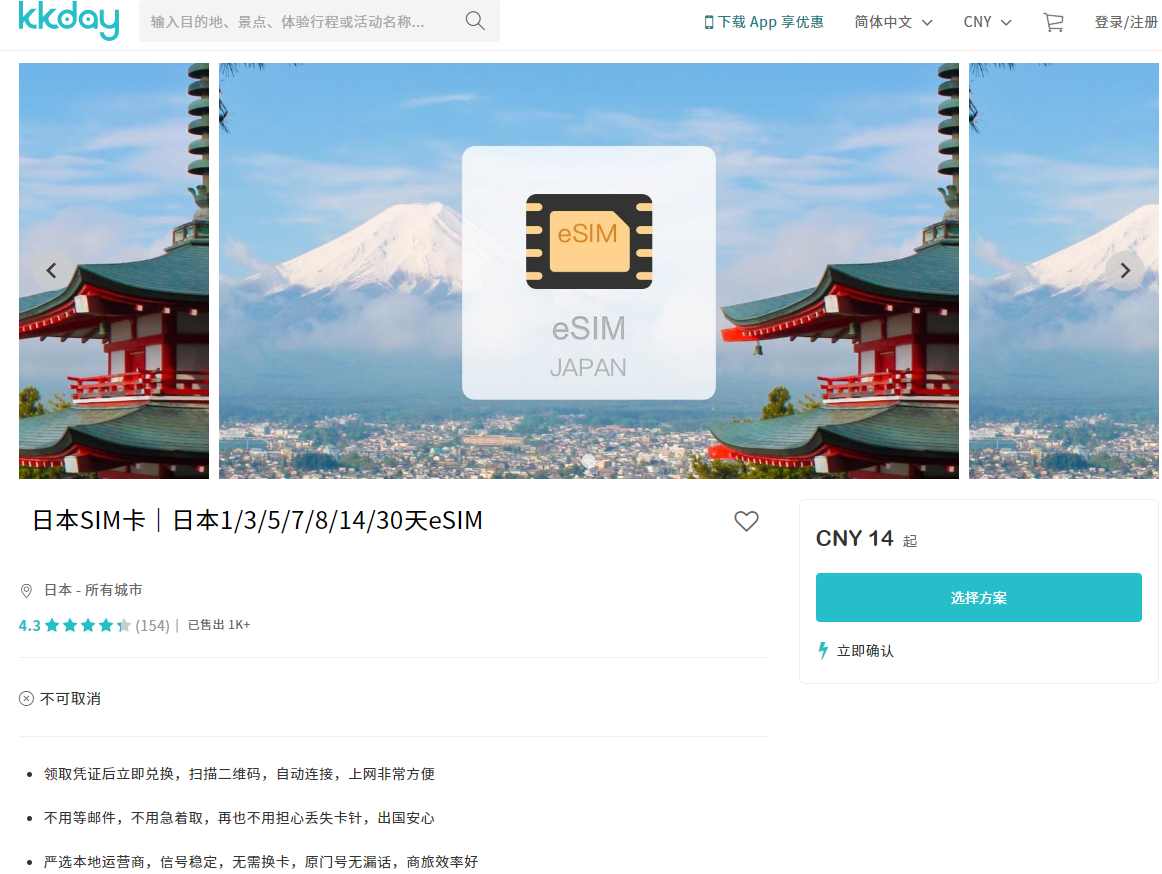Click the lightning icon beside 立即确认
Screen dimensions: 1162x874
click(822, 650)
